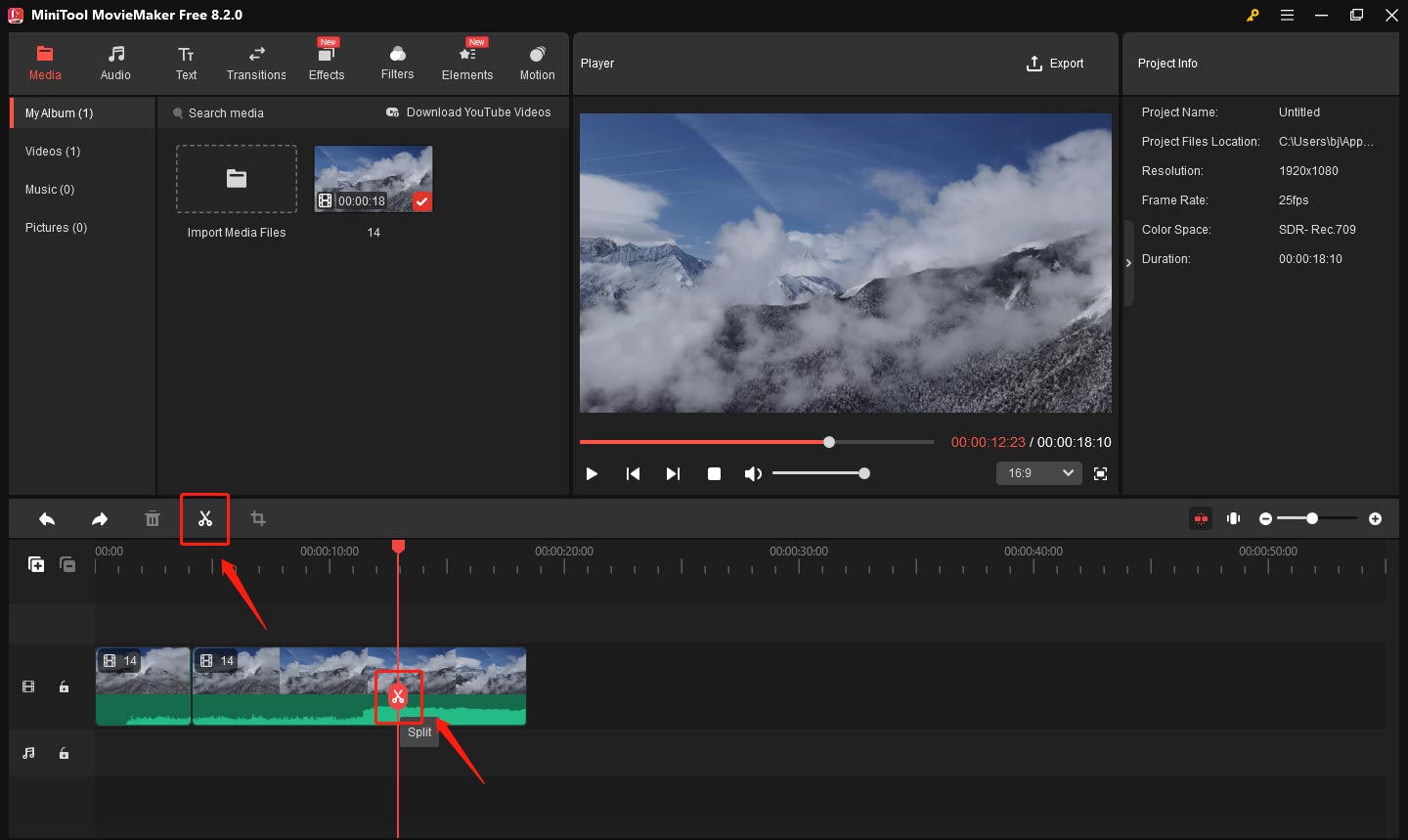Remove a timeline track
This screenshot has width=1408, height=840.
[67, 564]
